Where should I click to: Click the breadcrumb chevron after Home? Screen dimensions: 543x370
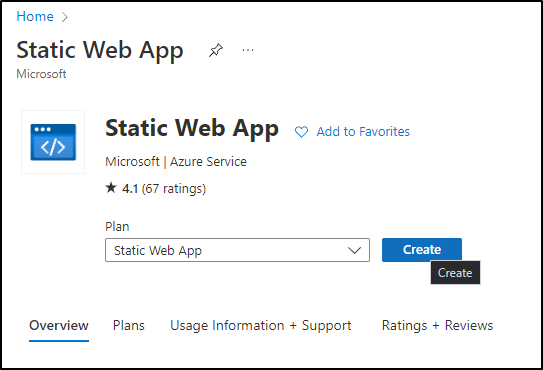[64, 17]
